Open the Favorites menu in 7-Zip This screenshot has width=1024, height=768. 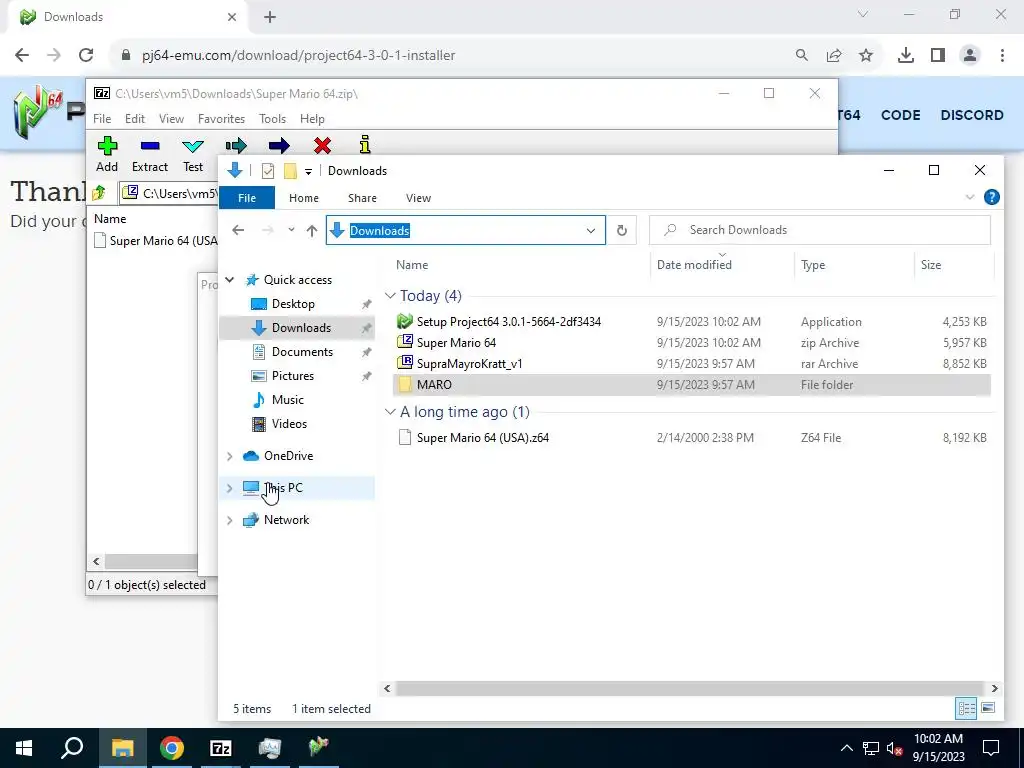221,119
